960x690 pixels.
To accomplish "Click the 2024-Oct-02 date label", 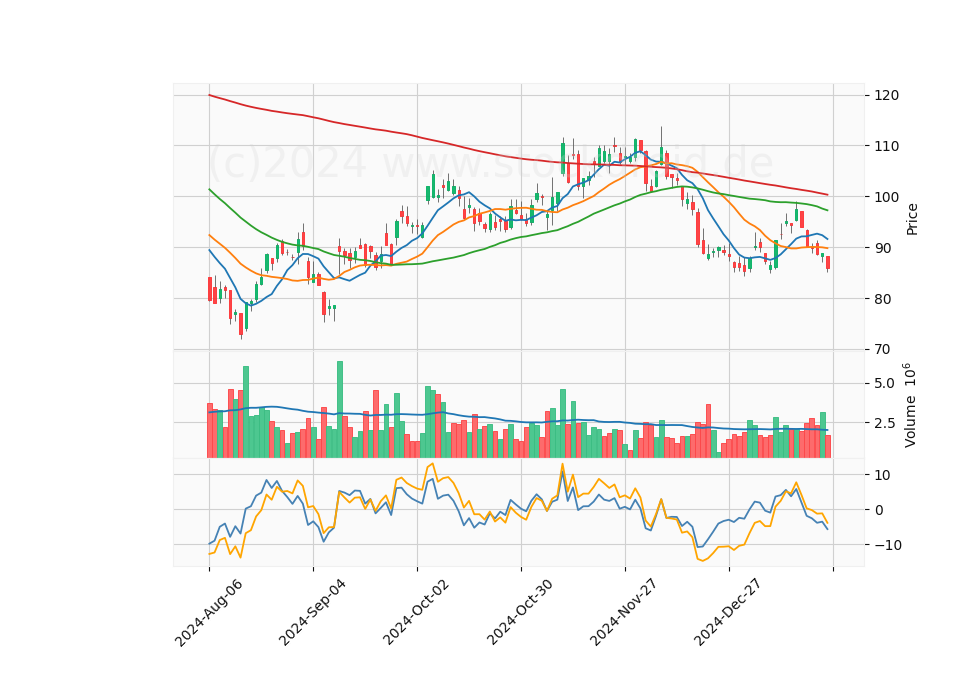I will [x=416, y=612].
